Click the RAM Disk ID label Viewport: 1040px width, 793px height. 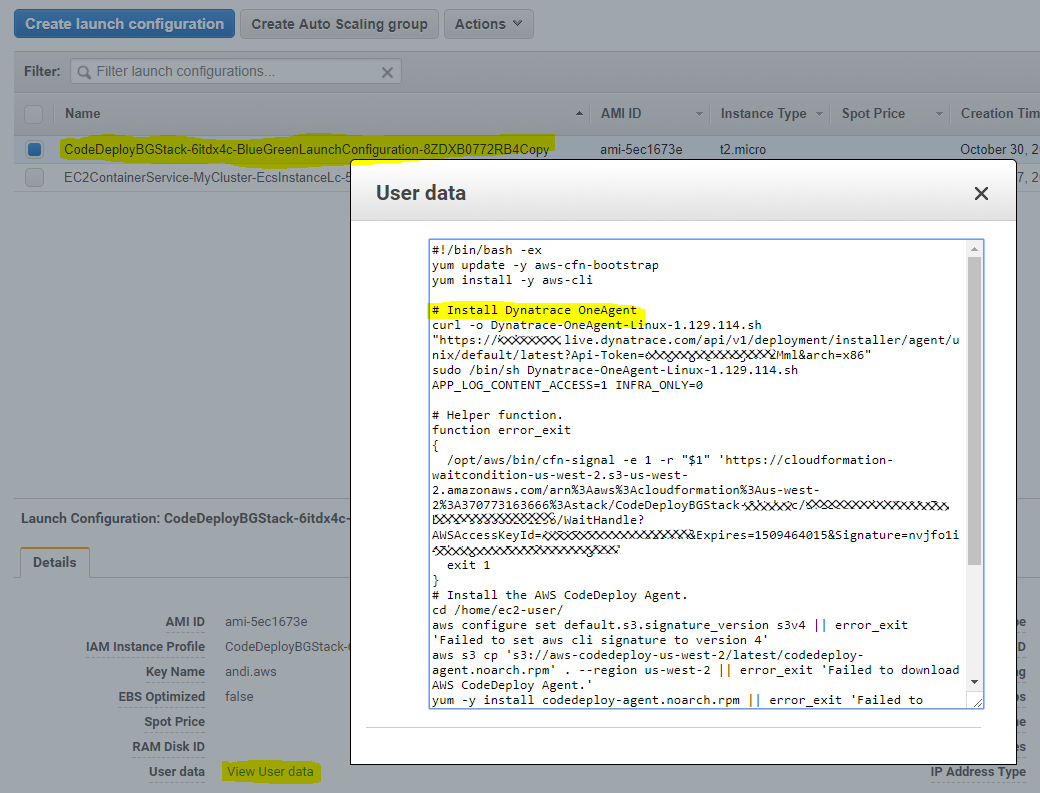[x=168, y=747]
